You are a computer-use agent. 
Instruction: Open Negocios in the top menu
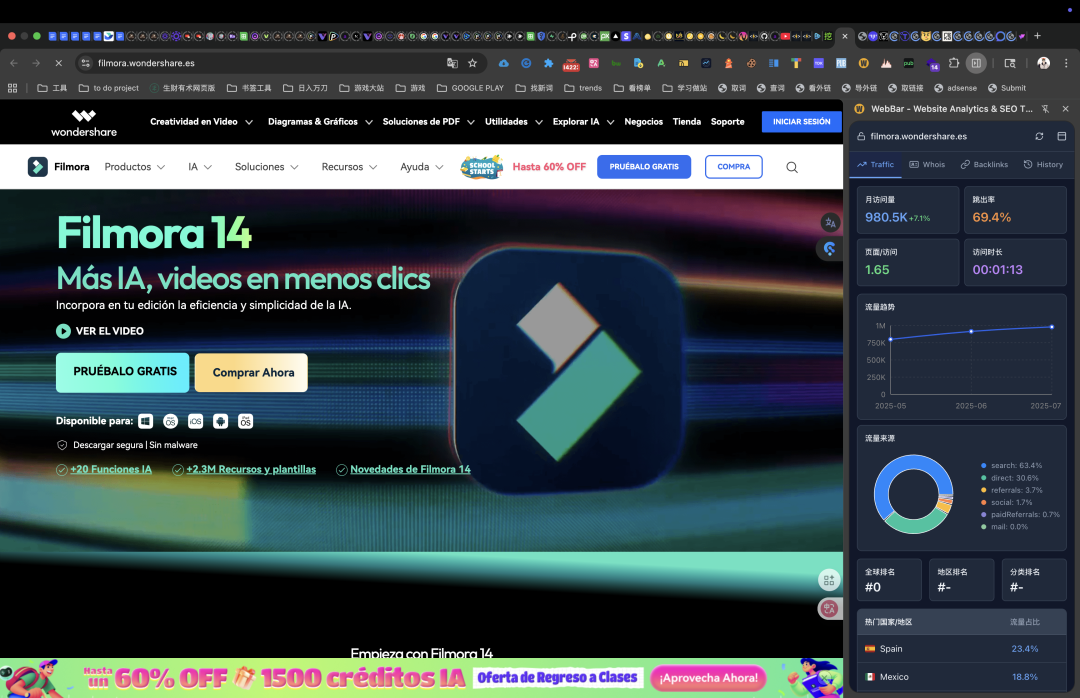643,122
